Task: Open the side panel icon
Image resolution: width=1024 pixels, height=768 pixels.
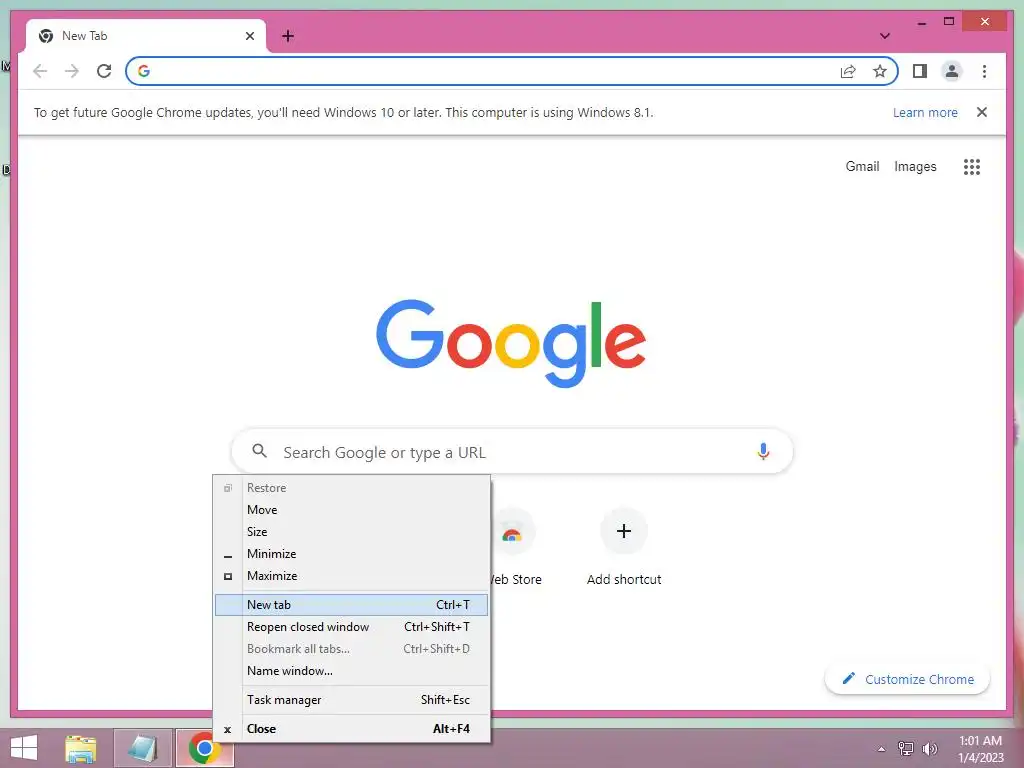Action: click(x=920, y=71)
